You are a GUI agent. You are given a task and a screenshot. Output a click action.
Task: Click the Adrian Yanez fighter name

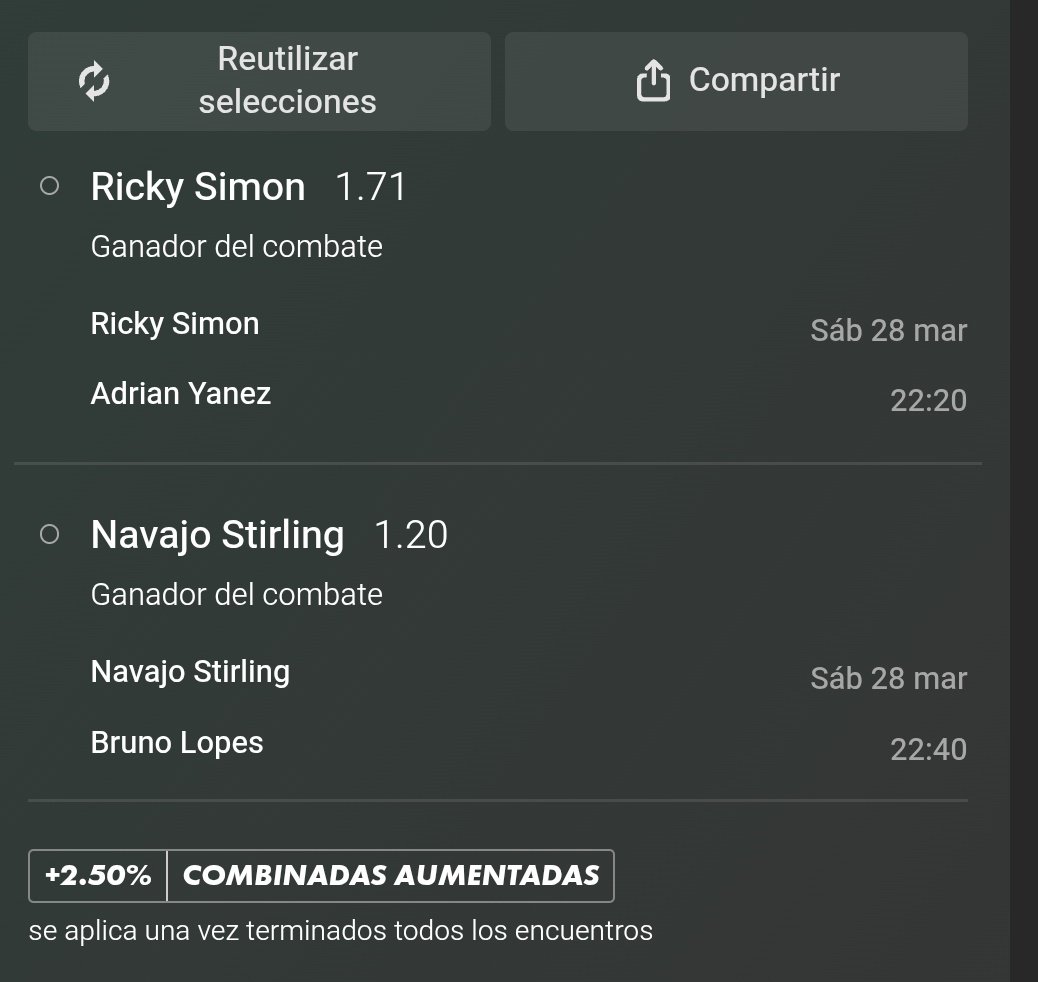tap(181, 394)
